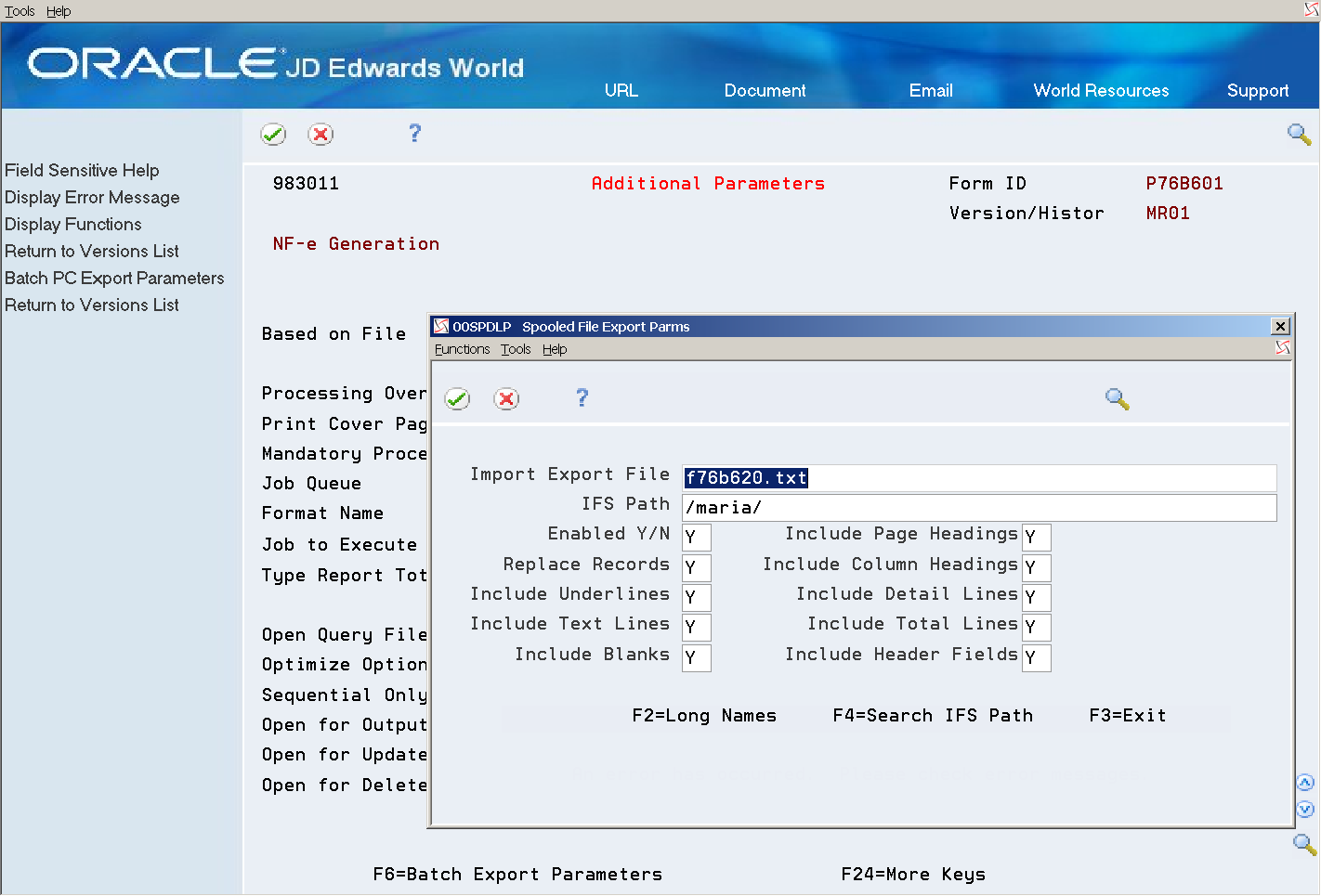Viewport: 1321px width, 896px height.
Task: Click the green checkmark OK icon in the main toolbar
Action: [x=273, y=135]
